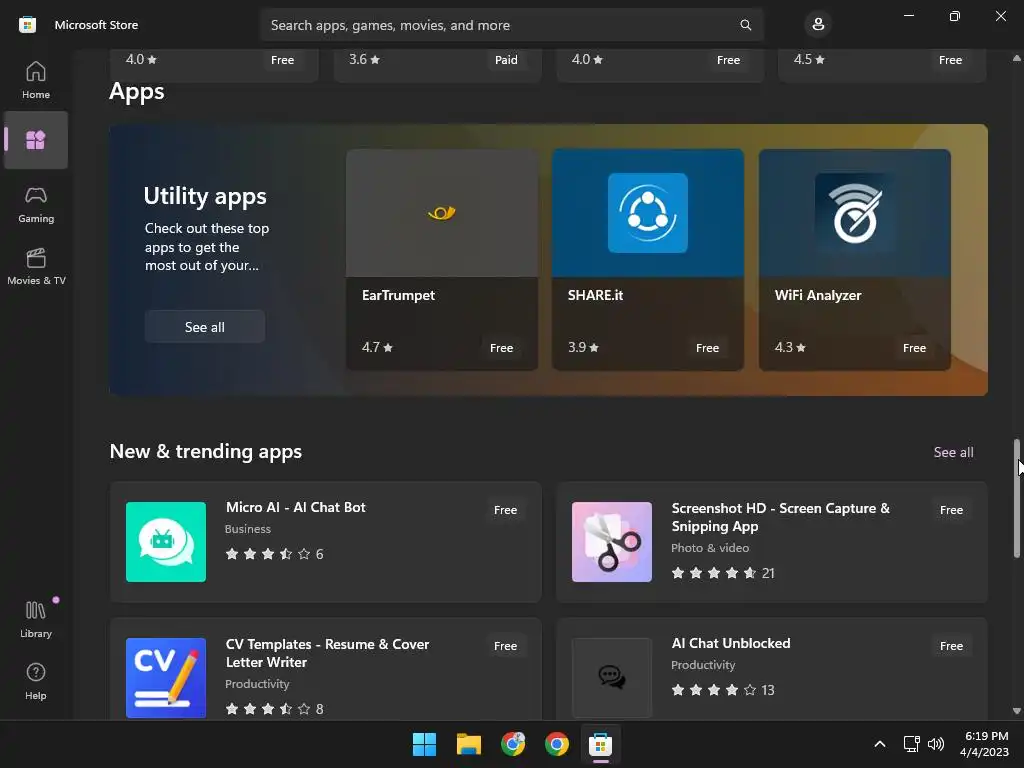Click Business category under Micro AI
This screenshot has width=1024, height=768.
point(248,529)
